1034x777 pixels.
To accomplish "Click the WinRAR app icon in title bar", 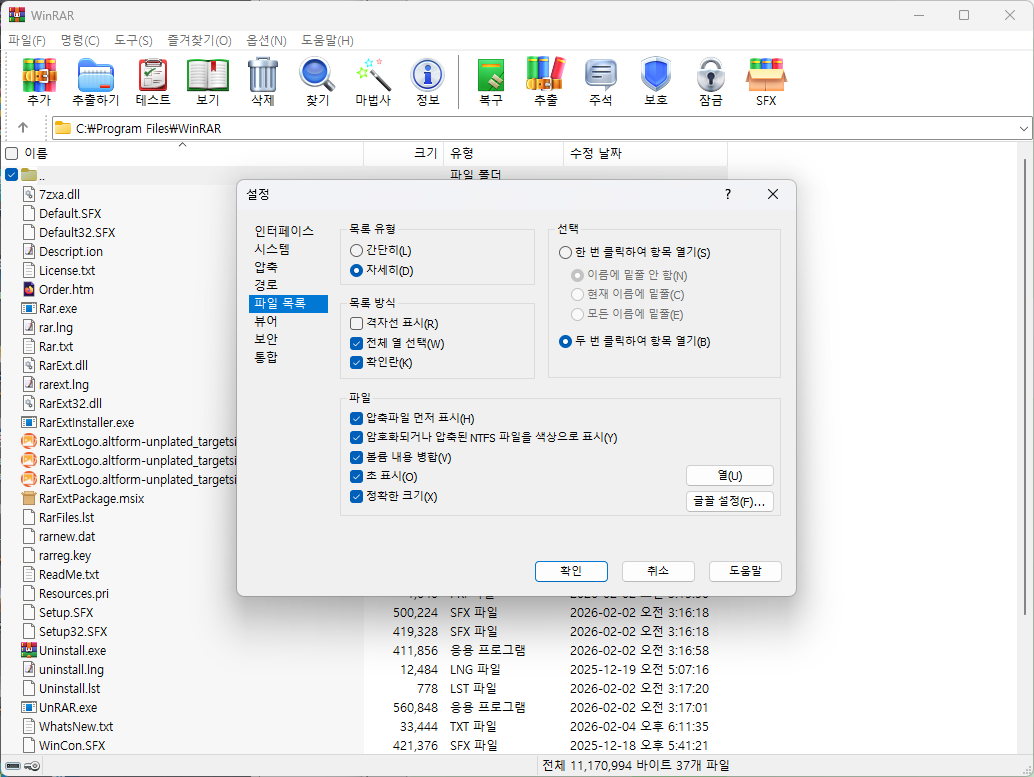I will click(x=16, y=15).
